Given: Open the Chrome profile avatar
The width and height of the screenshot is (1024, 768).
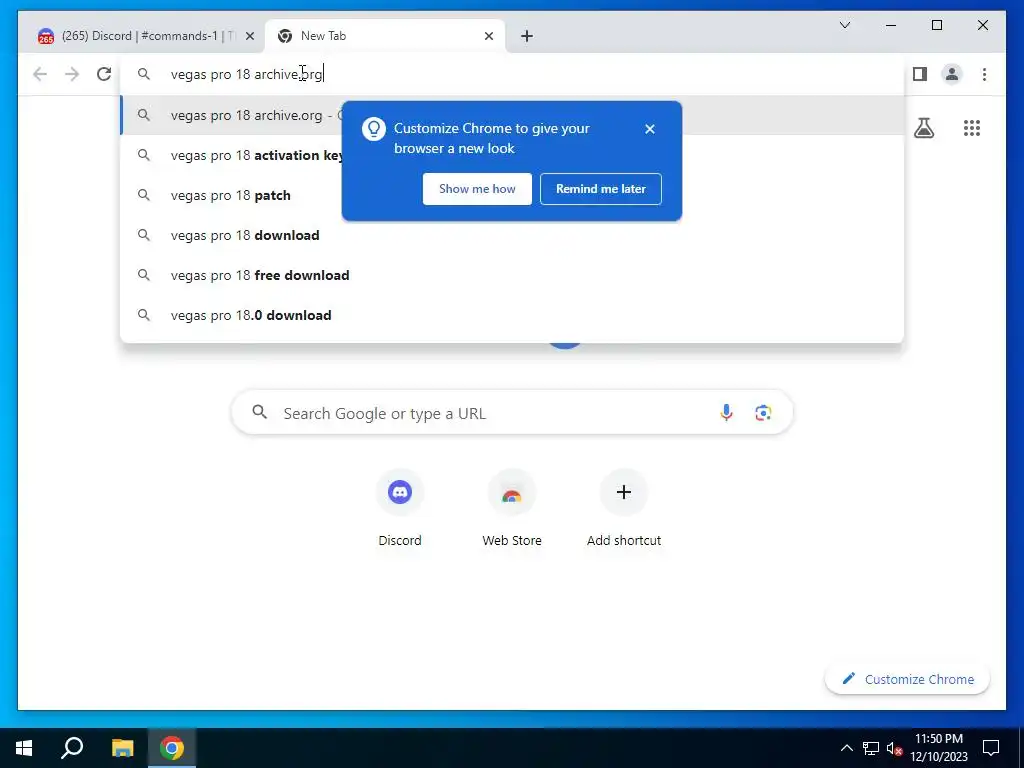Looking at the screenshot, I should click(952, 74).
